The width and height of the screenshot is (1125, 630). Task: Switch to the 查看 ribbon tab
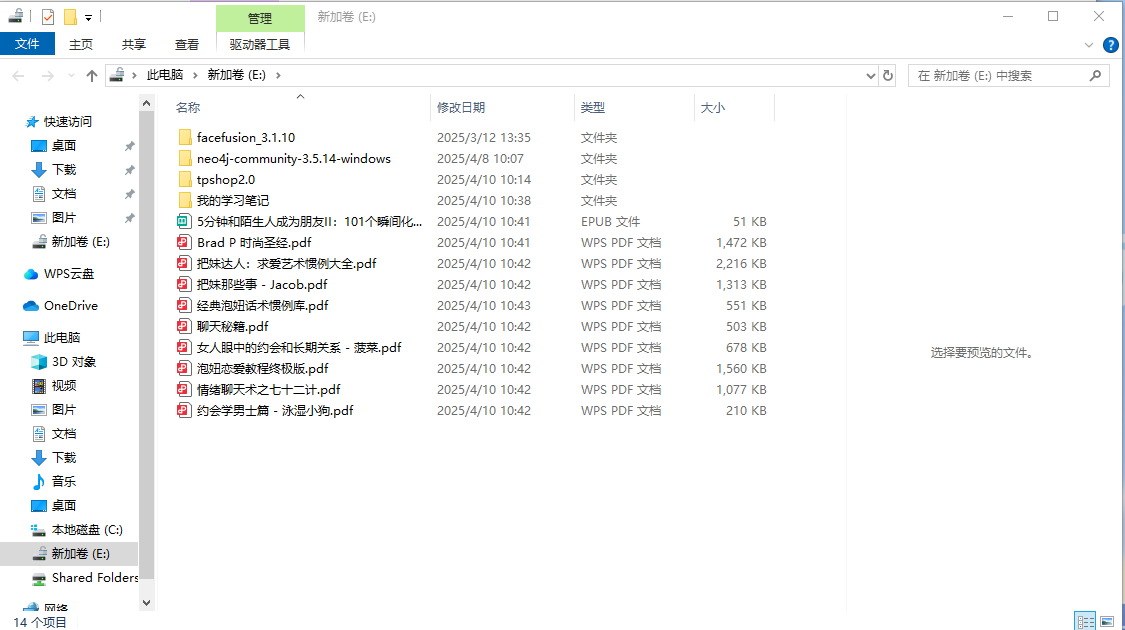click(x=187, y=44)
